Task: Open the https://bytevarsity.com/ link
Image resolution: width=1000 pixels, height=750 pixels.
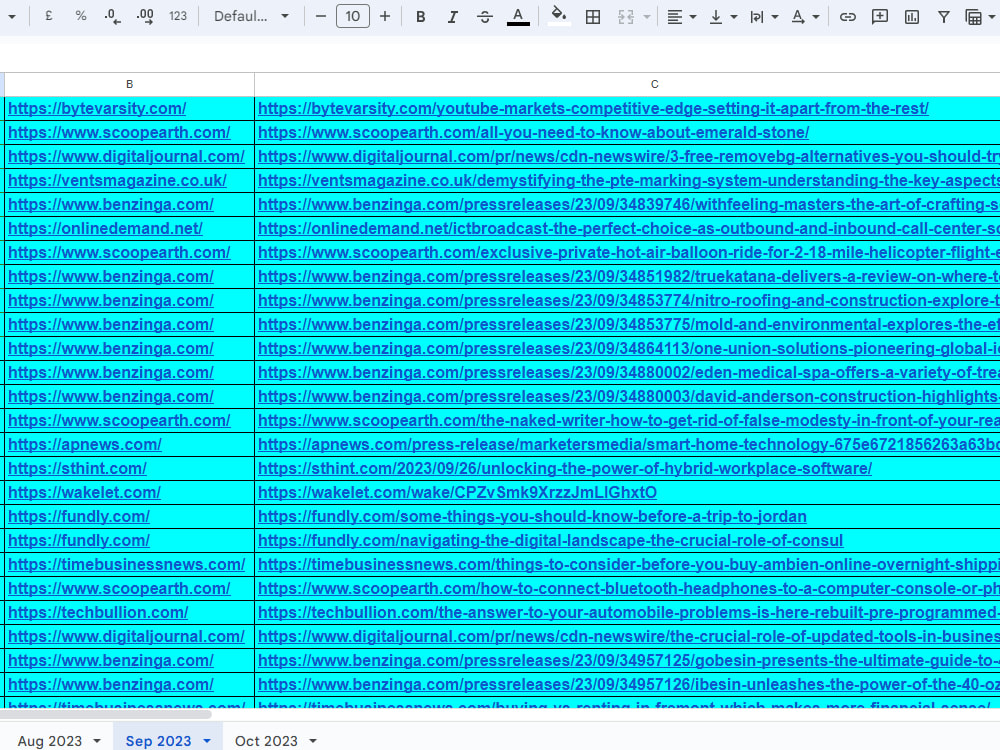Action: [97, 108]
